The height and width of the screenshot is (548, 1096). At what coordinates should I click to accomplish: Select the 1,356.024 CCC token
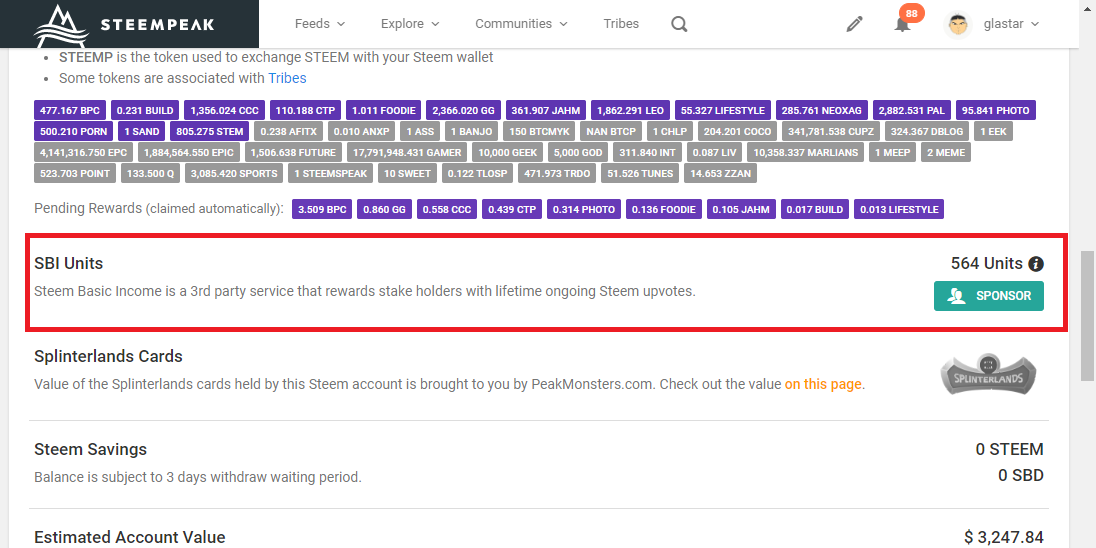224,110
